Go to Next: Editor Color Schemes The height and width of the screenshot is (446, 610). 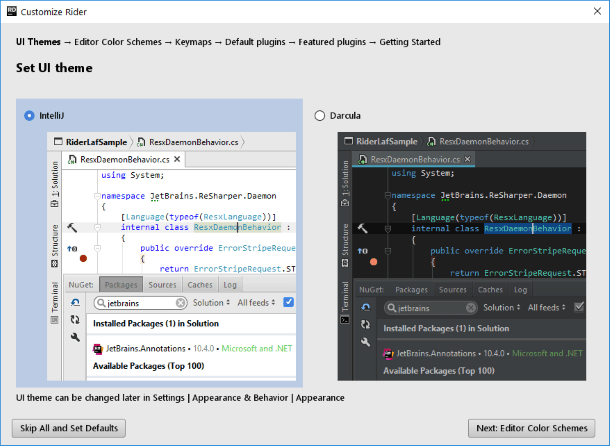(530, 428)
